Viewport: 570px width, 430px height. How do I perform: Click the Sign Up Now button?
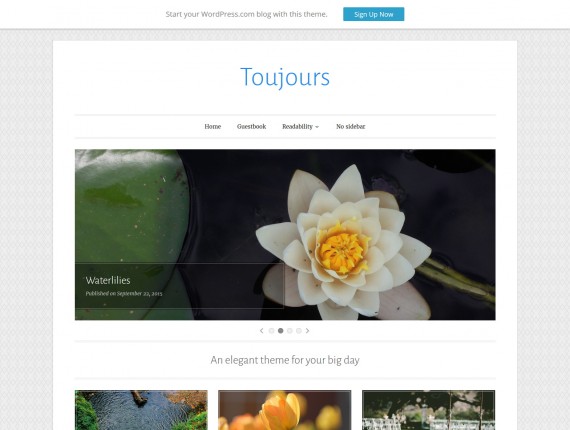[x=373, y=14]
